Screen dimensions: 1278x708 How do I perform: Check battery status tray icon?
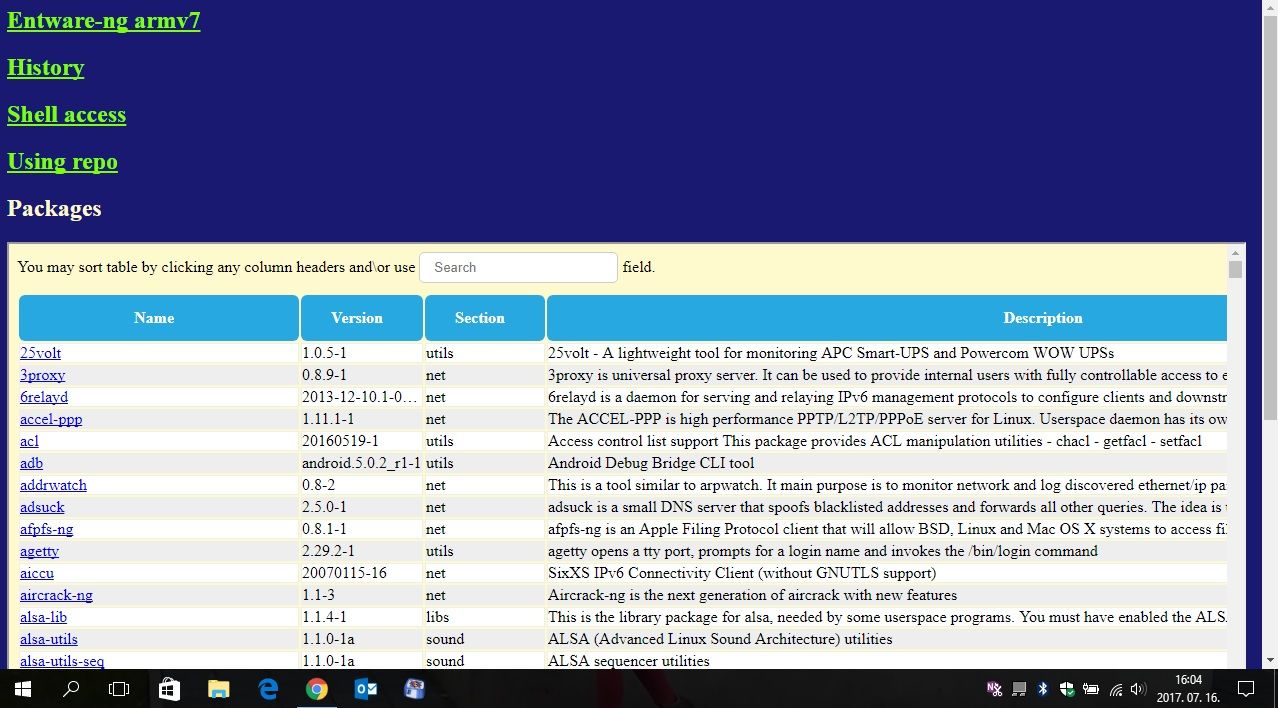tap(1091, 689)
